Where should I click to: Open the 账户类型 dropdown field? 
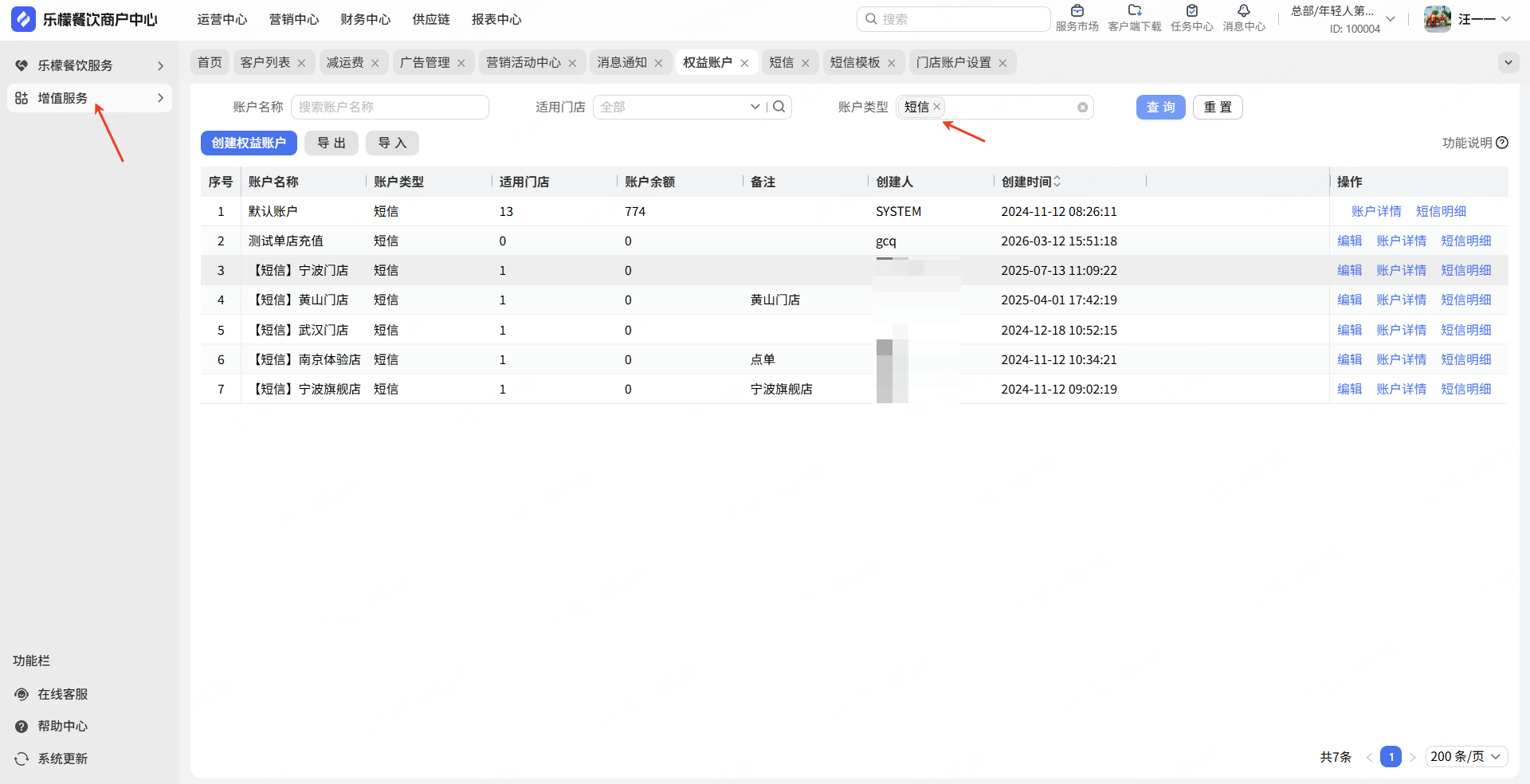point(994,107)
